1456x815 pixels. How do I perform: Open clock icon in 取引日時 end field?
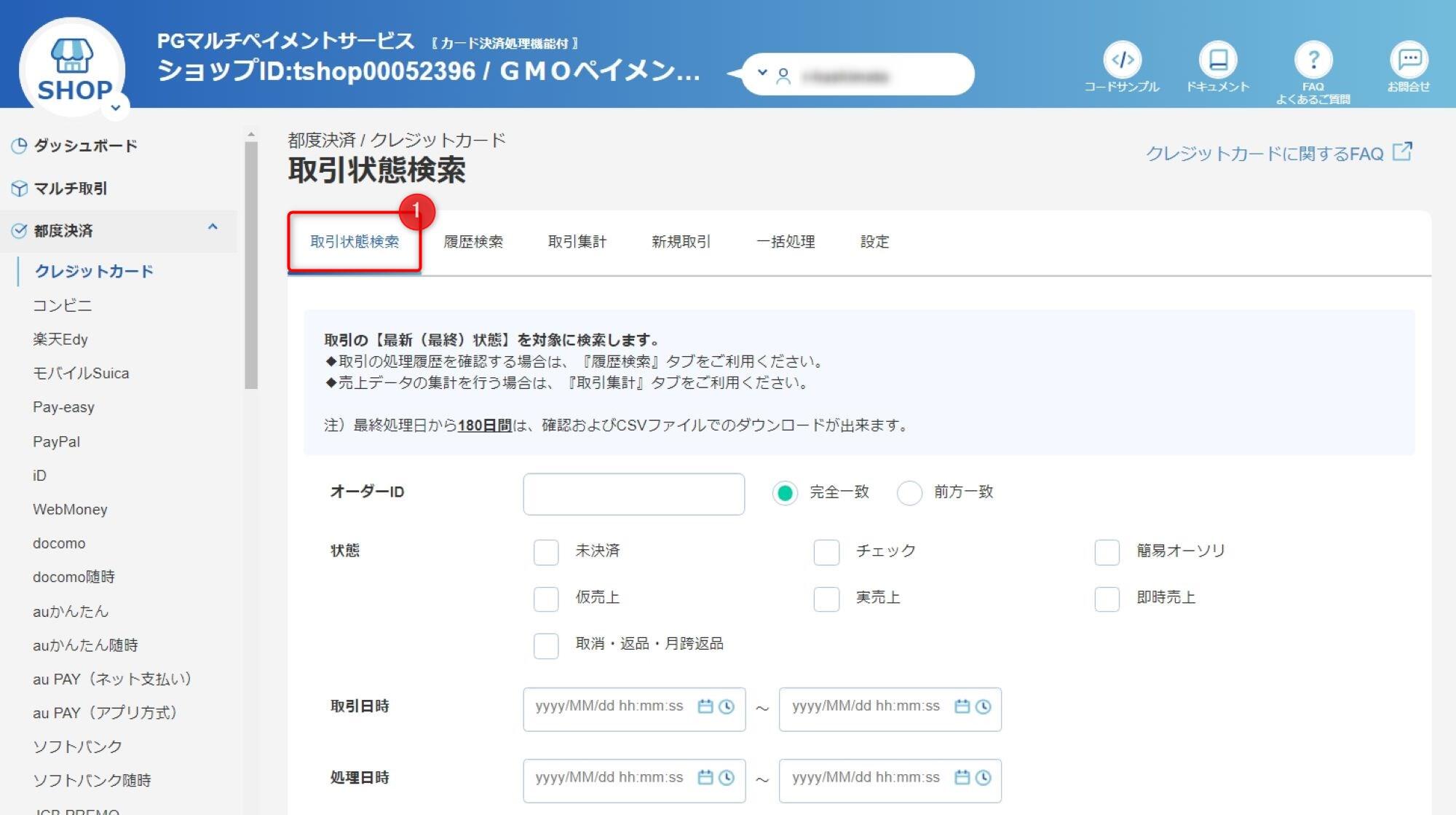pos(984,706)
